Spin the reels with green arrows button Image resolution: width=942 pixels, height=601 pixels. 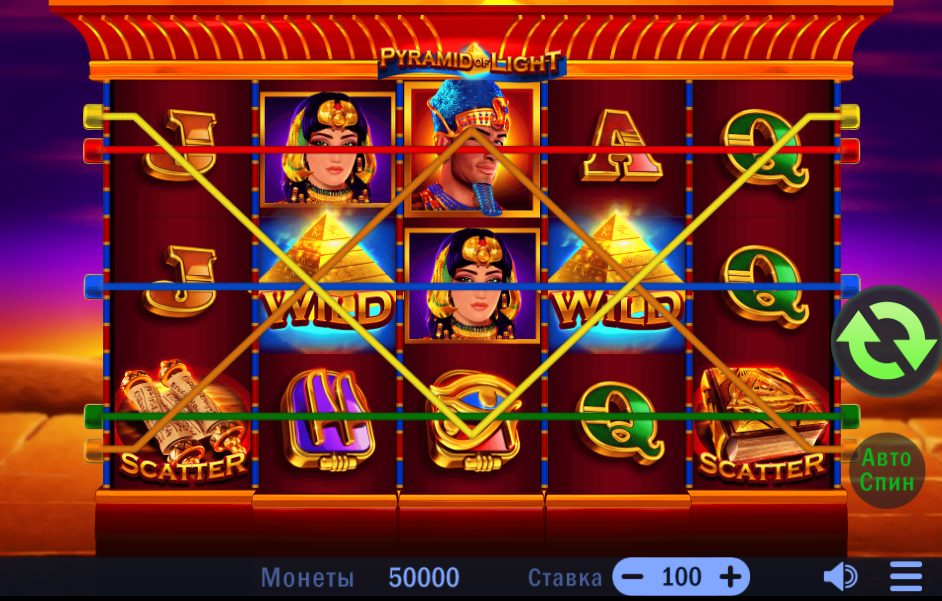click(886, 341)
